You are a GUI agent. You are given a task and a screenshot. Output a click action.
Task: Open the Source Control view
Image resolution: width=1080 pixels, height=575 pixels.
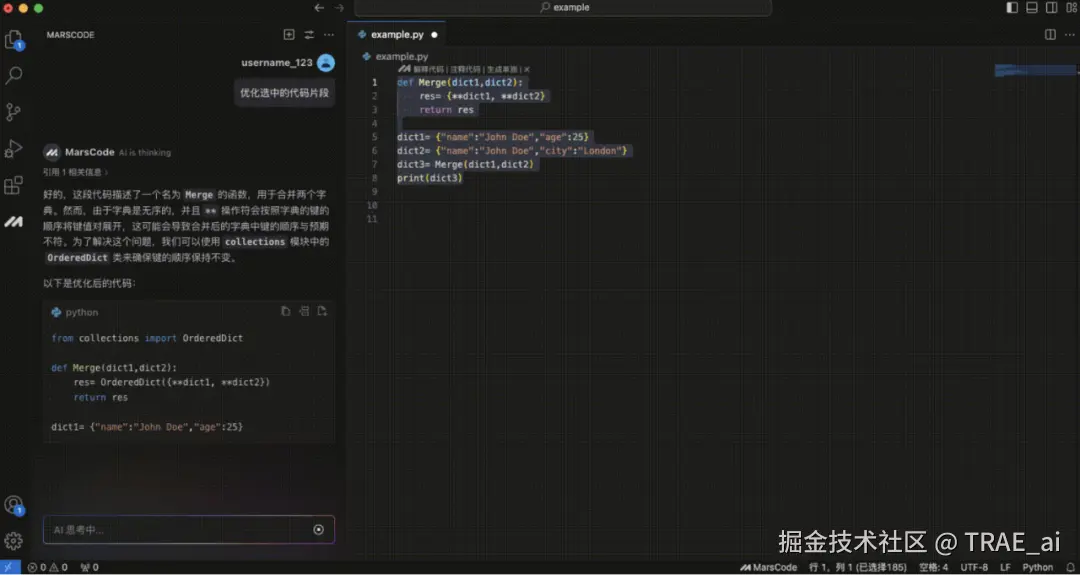click(14, 112)
